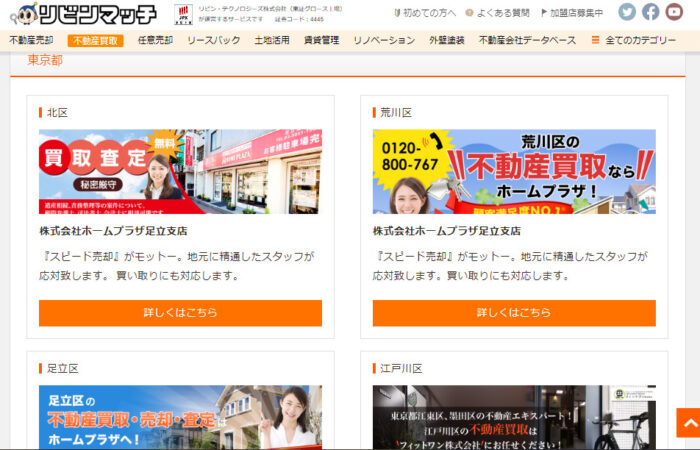Select the 不動産買取 menu item

[96, 41]
